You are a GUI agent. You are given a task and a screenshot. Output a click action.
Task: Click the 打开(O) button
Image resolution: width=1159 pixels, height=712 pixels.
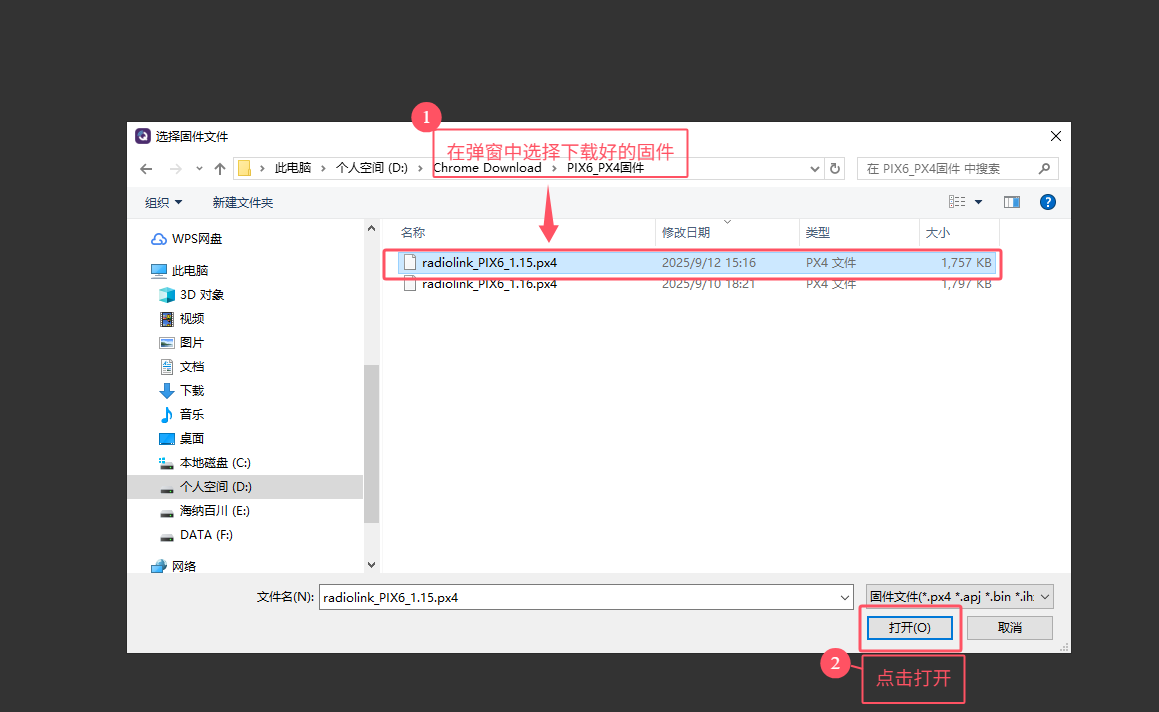click(x=909, y=628)
